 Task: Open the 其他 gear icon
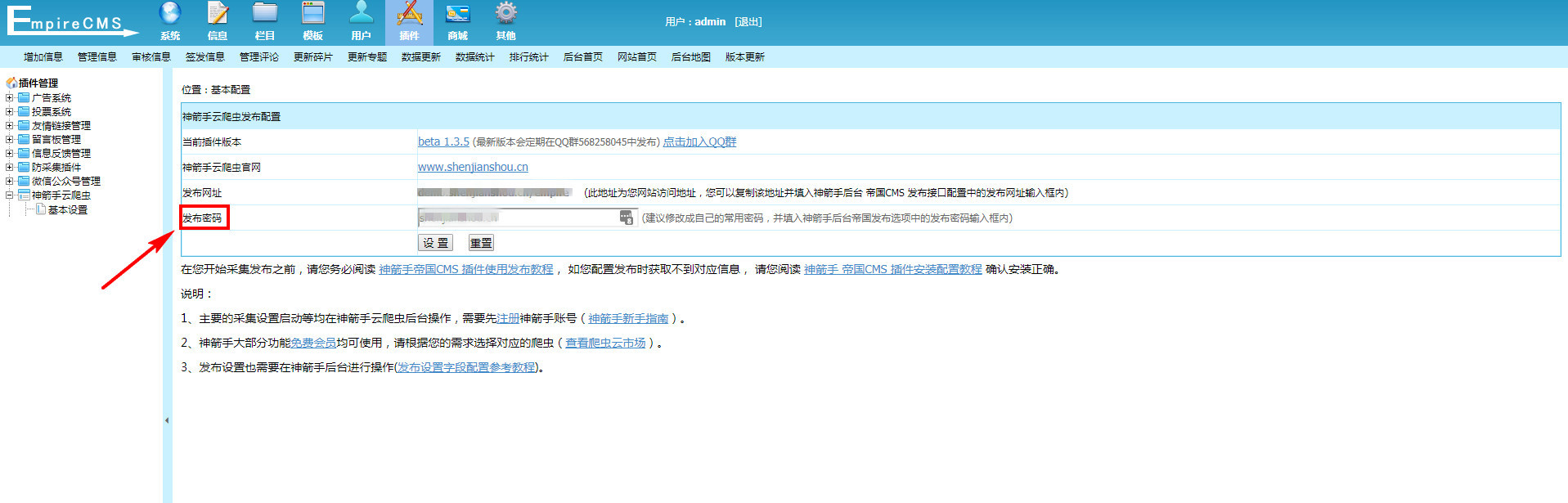click(x=506, y=14)
